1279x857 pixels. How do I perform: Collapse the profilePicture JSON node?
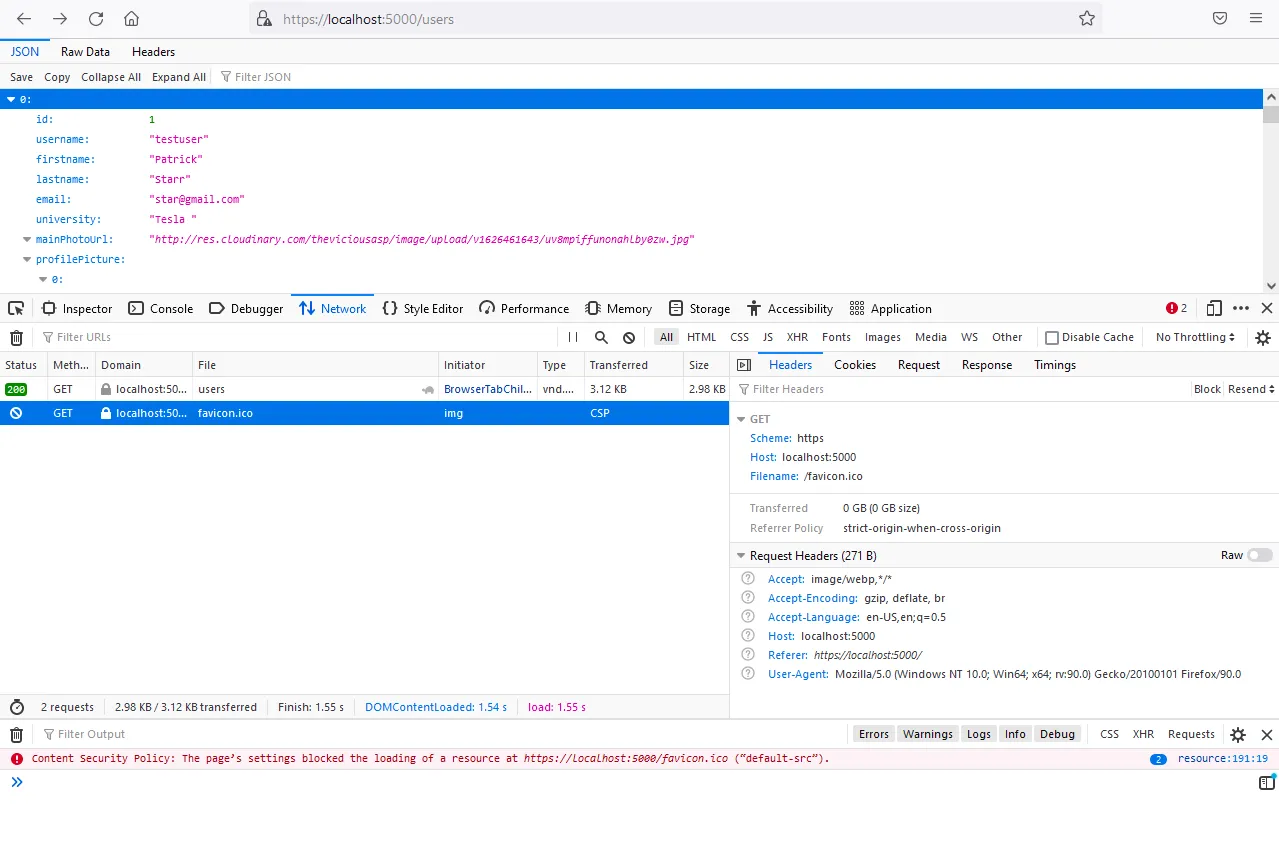pyautogui.click(x=27, y=259)
